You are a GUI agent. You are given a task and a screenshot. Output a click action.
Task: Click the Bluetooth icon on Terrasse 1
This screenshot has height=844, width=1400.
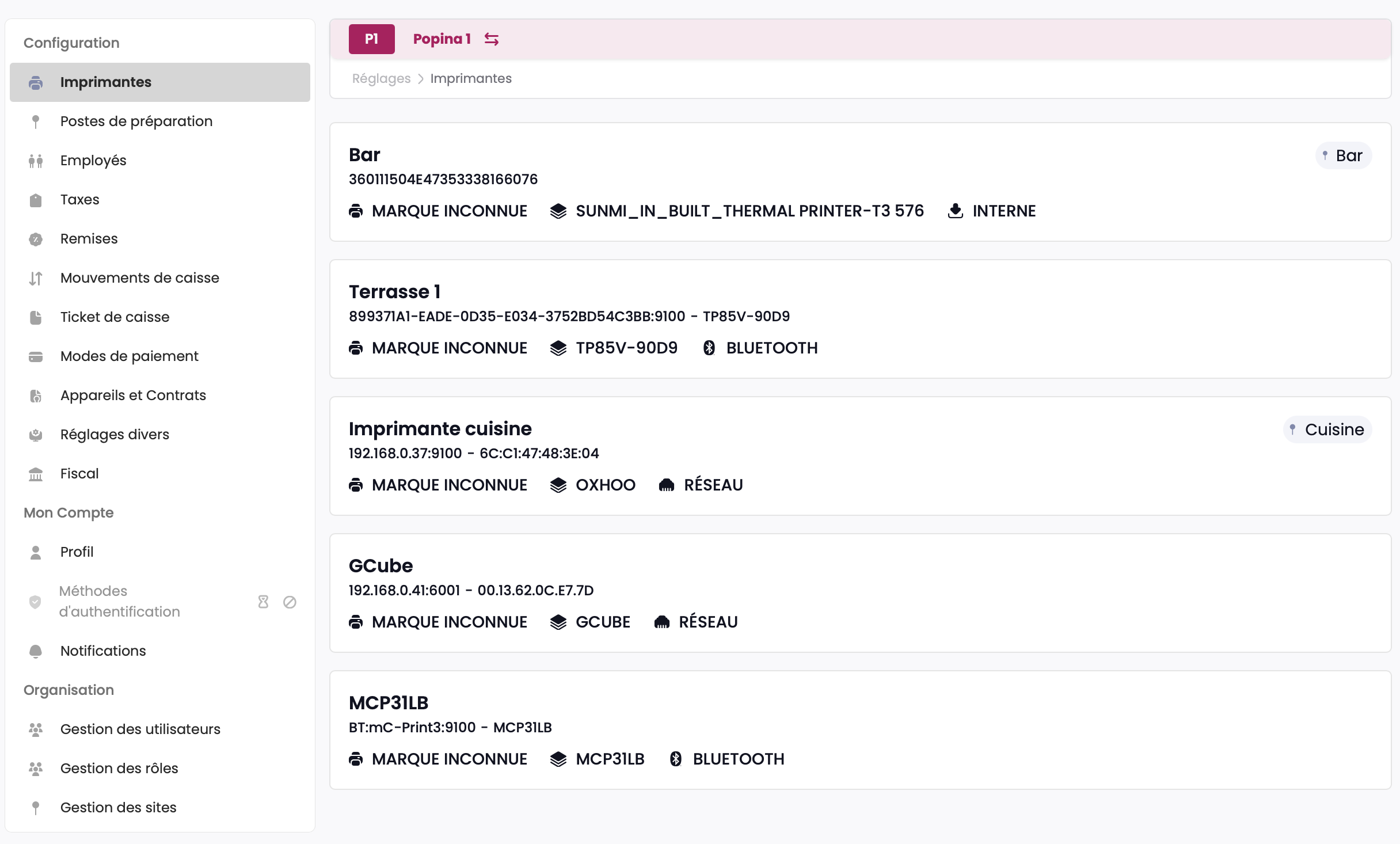(x=709, y=348)
